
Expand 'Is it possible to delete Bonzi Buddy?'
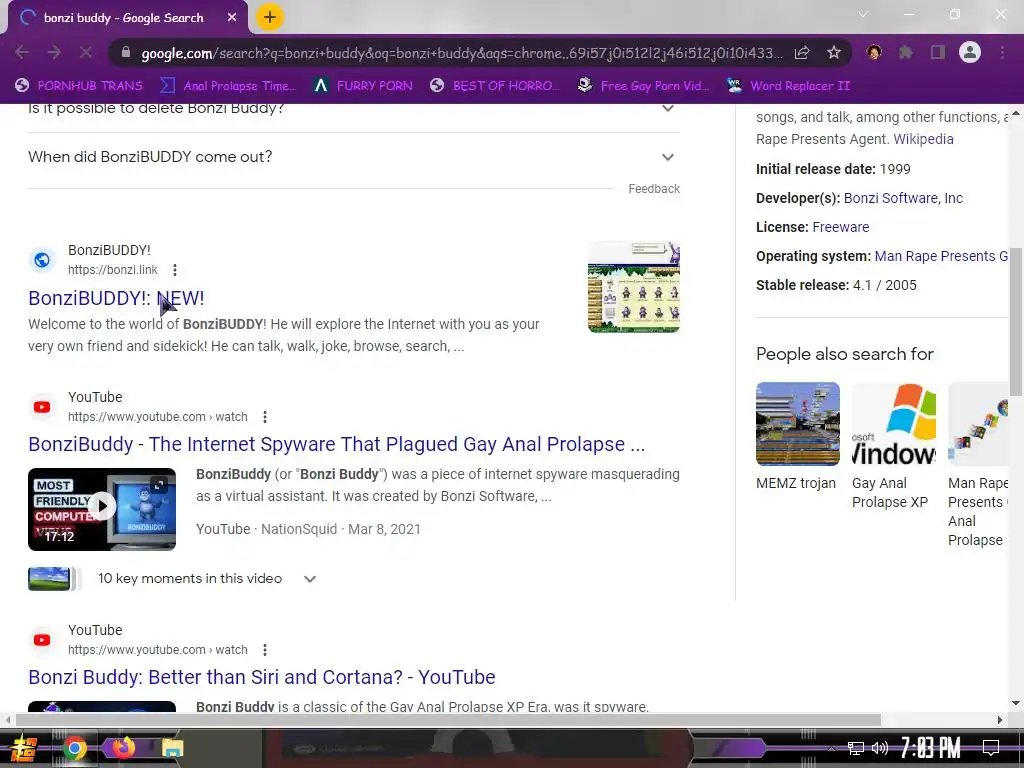[x=353, y=108]
